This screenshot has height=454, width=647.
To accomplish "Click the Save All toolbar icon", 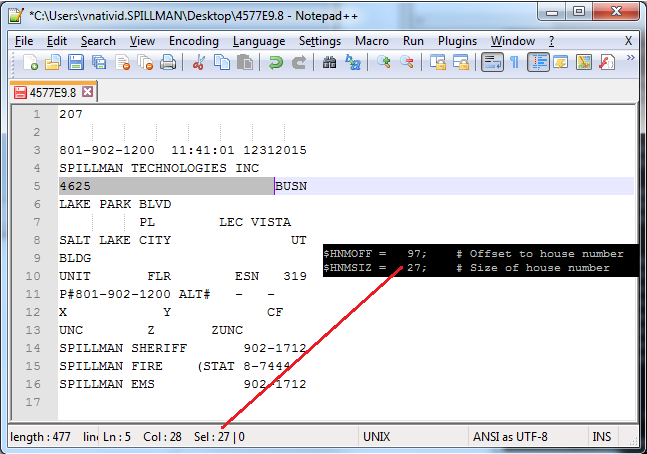I will click(99, 62).
